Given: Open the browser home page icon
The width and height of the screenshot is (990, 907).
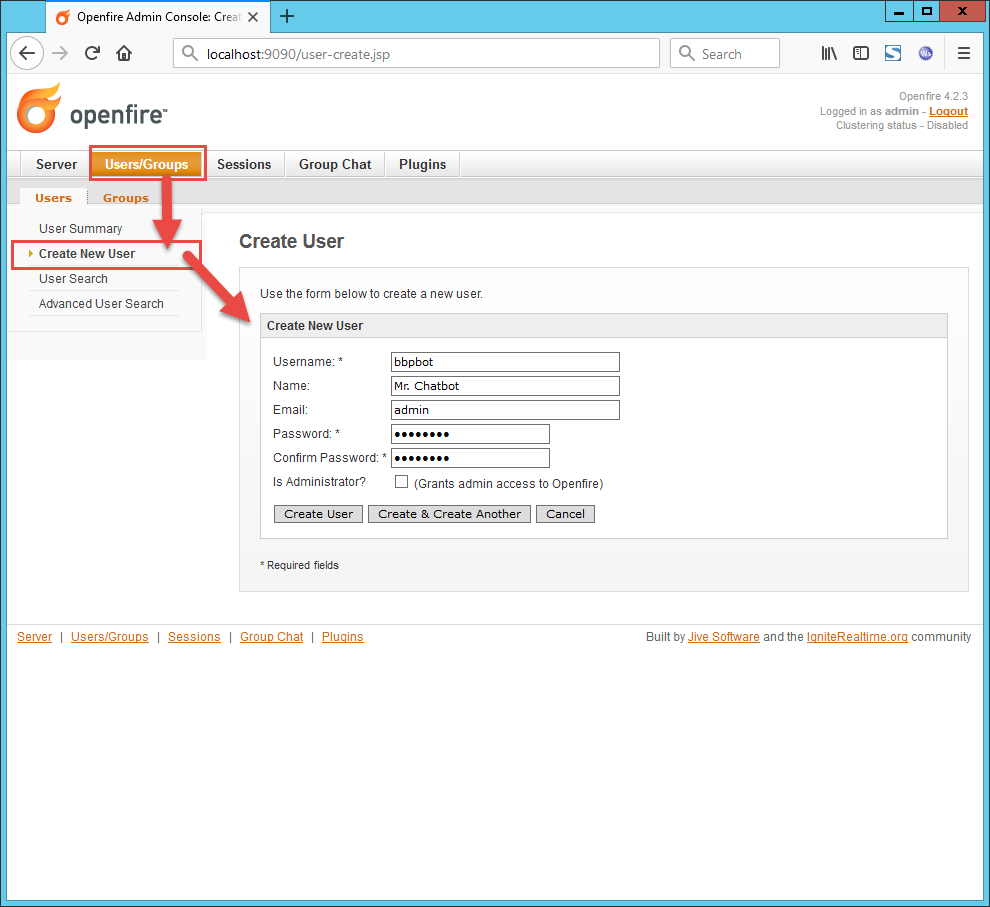Looking at the screenshot, I should (x=124, y=53).
